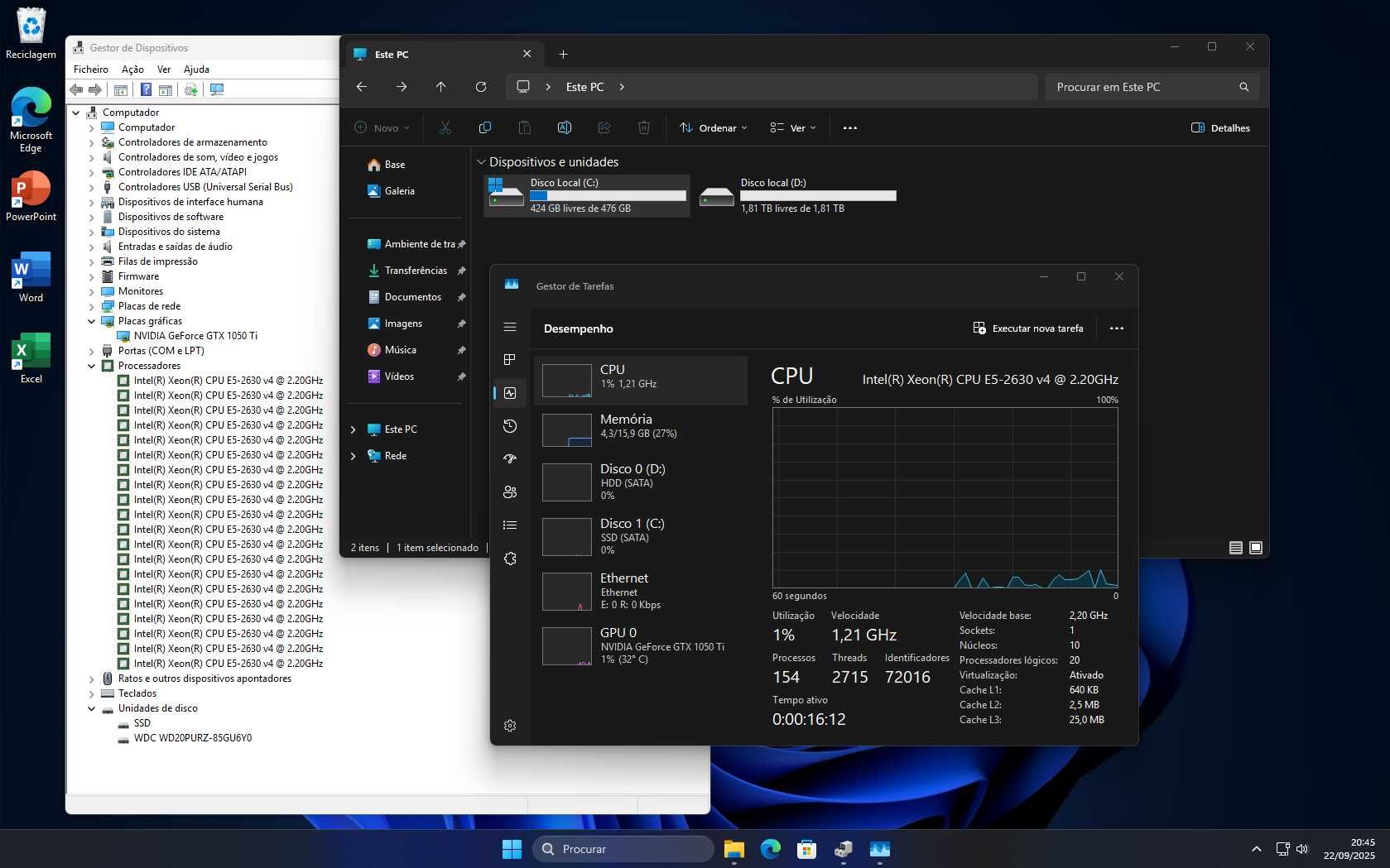Screen dimensions: 1390x868
Task: Collapse Dispositivos e unidades group
Action: click(x=480, y=162)
